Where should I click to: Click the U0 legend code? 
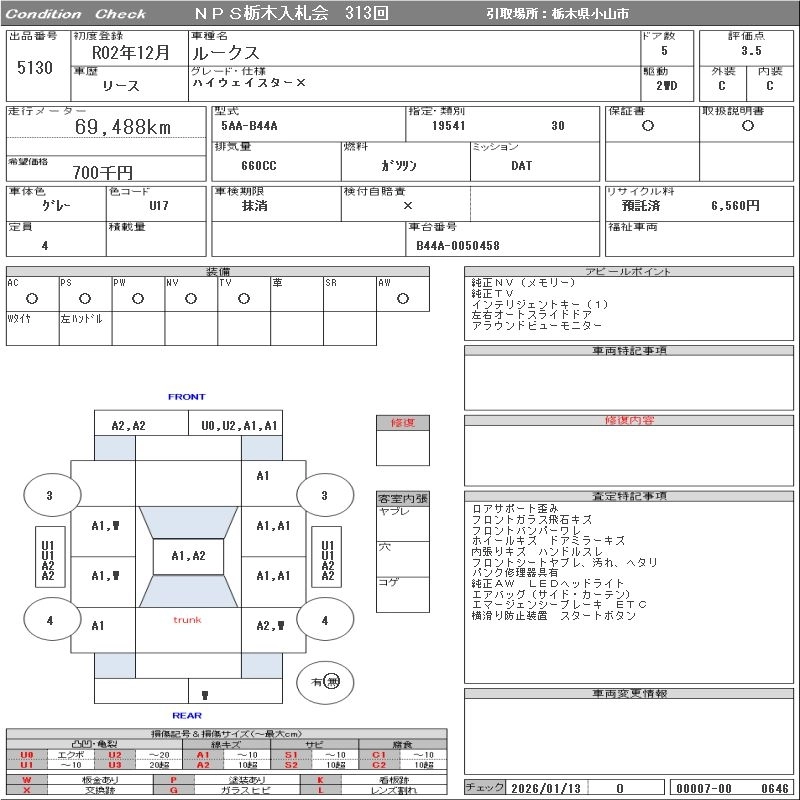[27, 755]
